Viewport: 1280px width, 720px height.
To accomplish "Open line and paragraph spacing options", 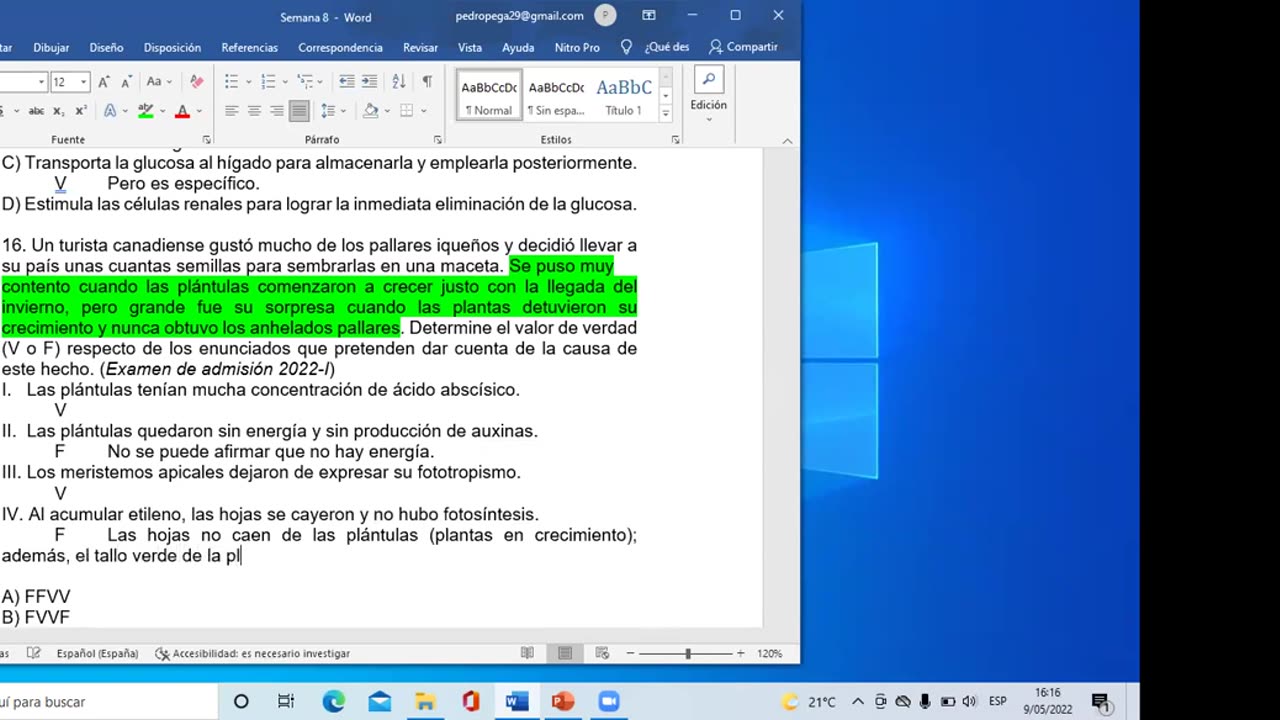I will pos(328,111).
